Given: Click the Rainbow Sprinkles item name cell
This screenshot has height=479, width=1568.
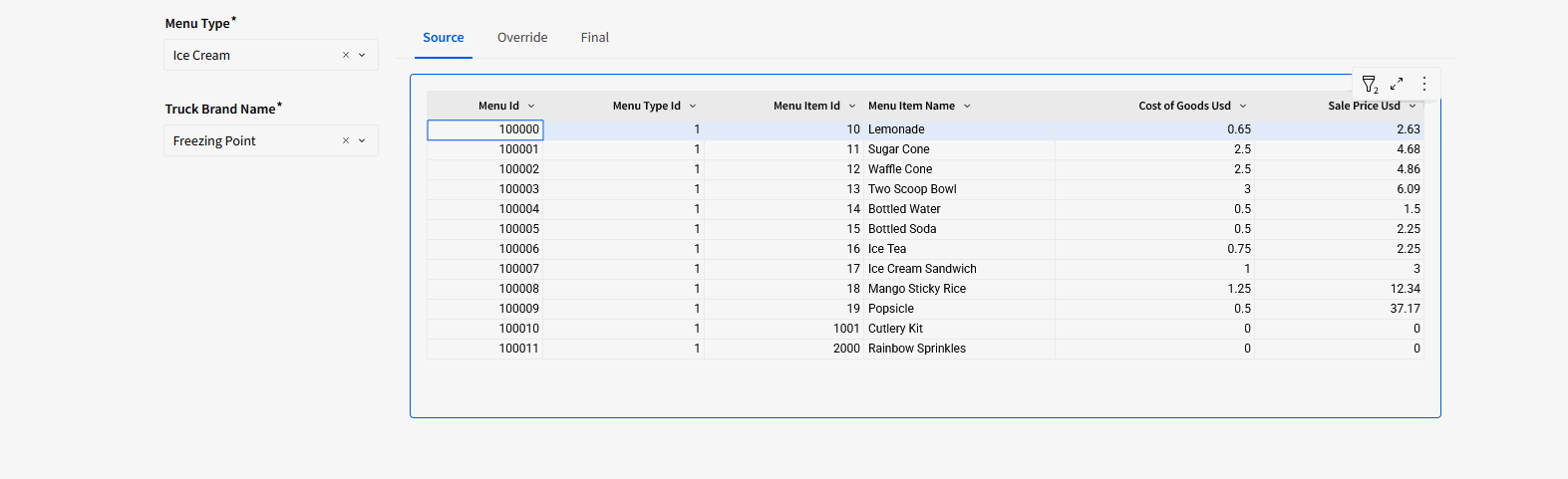Looking at the screenshot, I should [x=917, y=349].
